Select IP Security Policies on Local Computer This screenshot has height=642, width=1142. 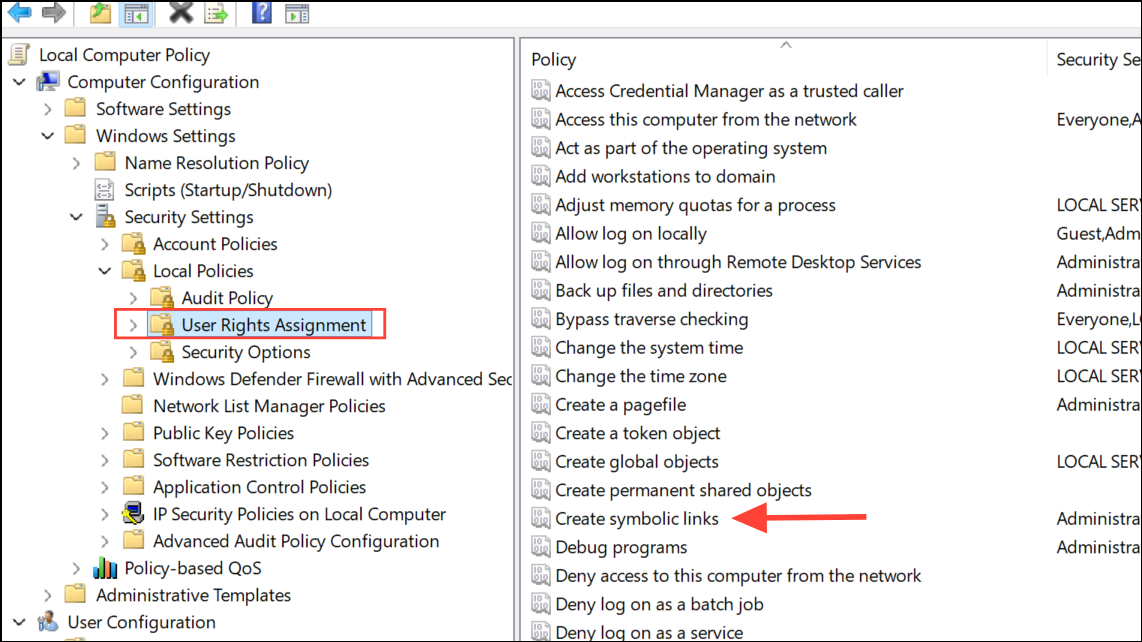coord(299,514)
